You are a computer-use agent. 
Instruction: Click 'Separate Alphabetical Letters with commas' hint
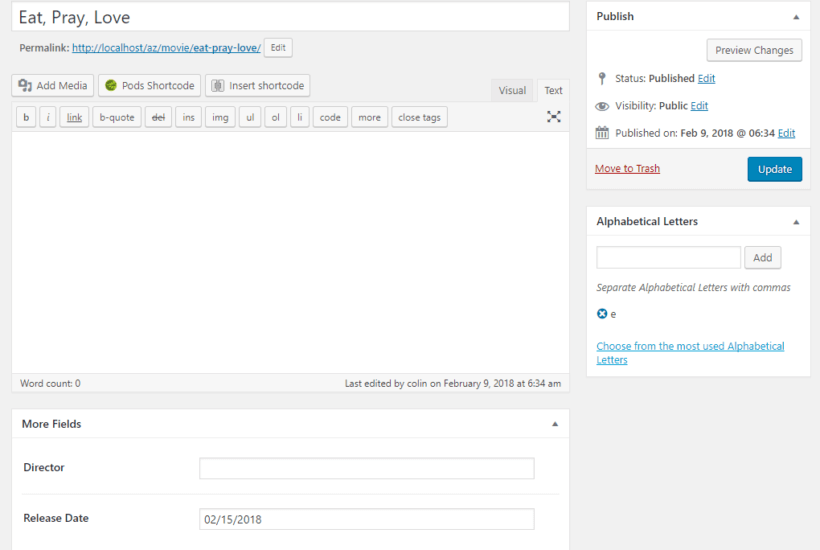(x=693, y=288)
